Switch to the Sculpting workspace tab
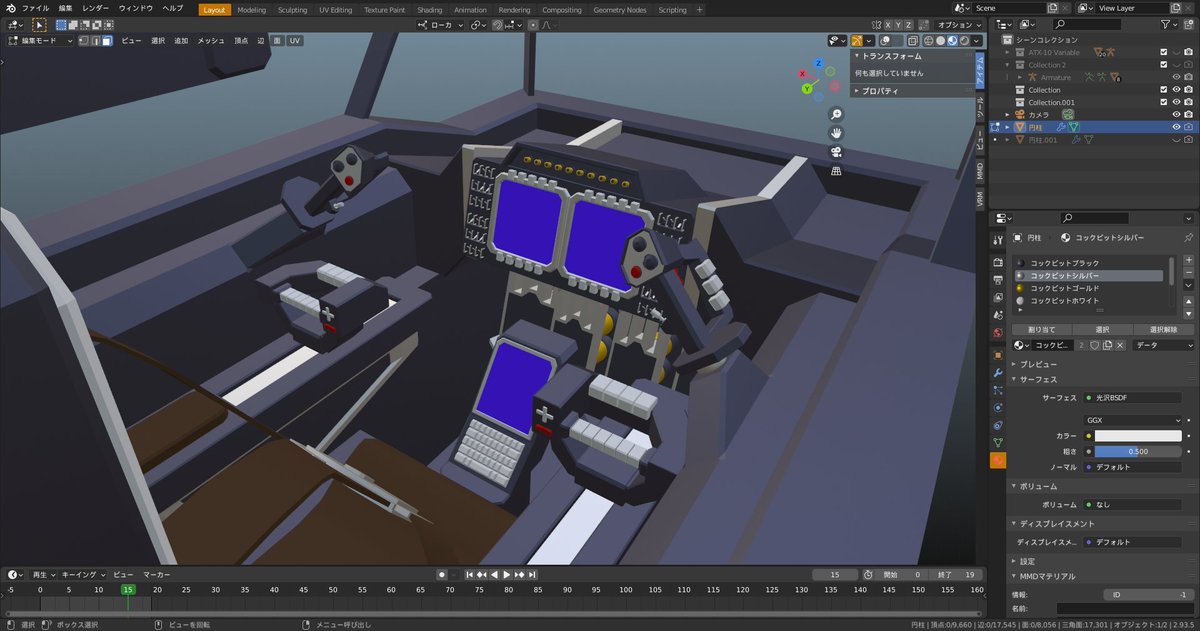This screenshot has height=631, width=1200. pyautogui.click(x=292, y=10)
